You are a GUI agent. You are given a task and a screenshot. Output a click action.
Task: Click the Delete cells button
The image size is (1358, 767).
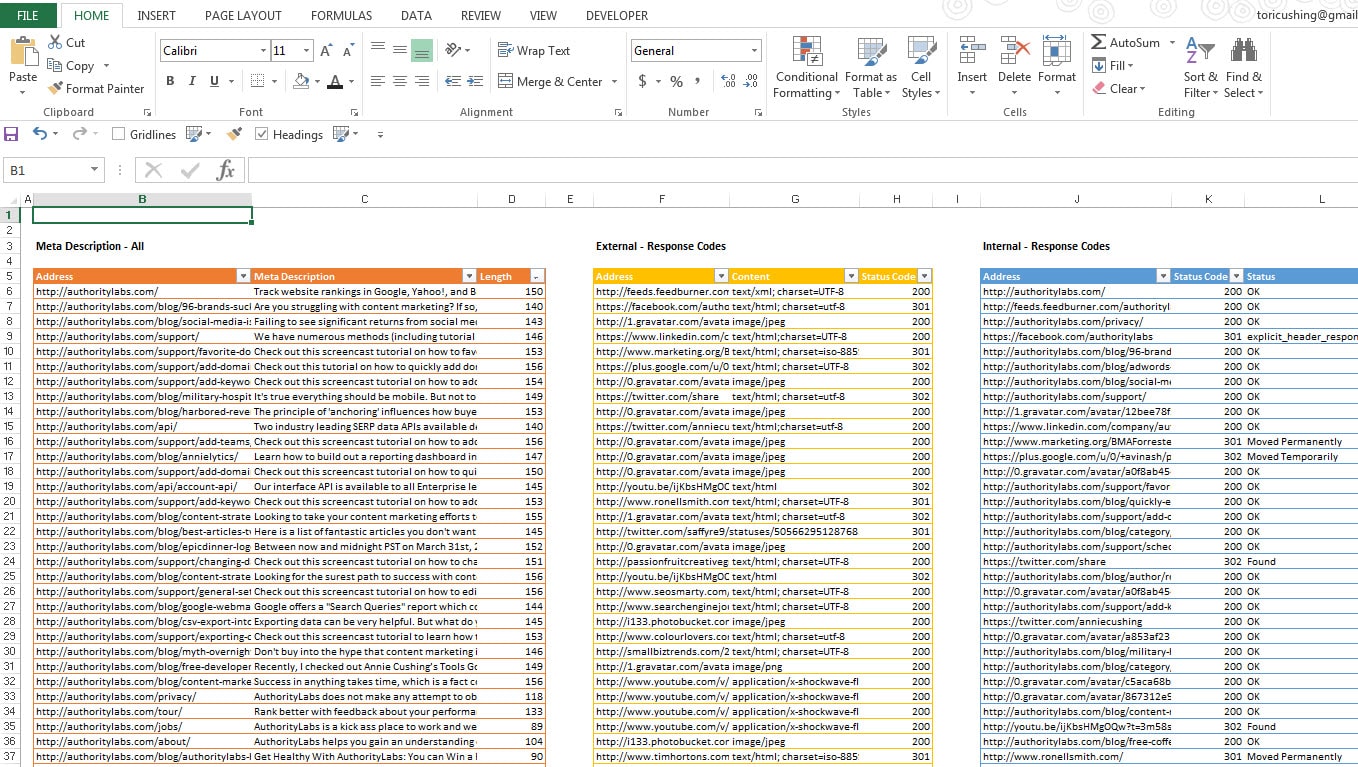[x=1014, y=68]
